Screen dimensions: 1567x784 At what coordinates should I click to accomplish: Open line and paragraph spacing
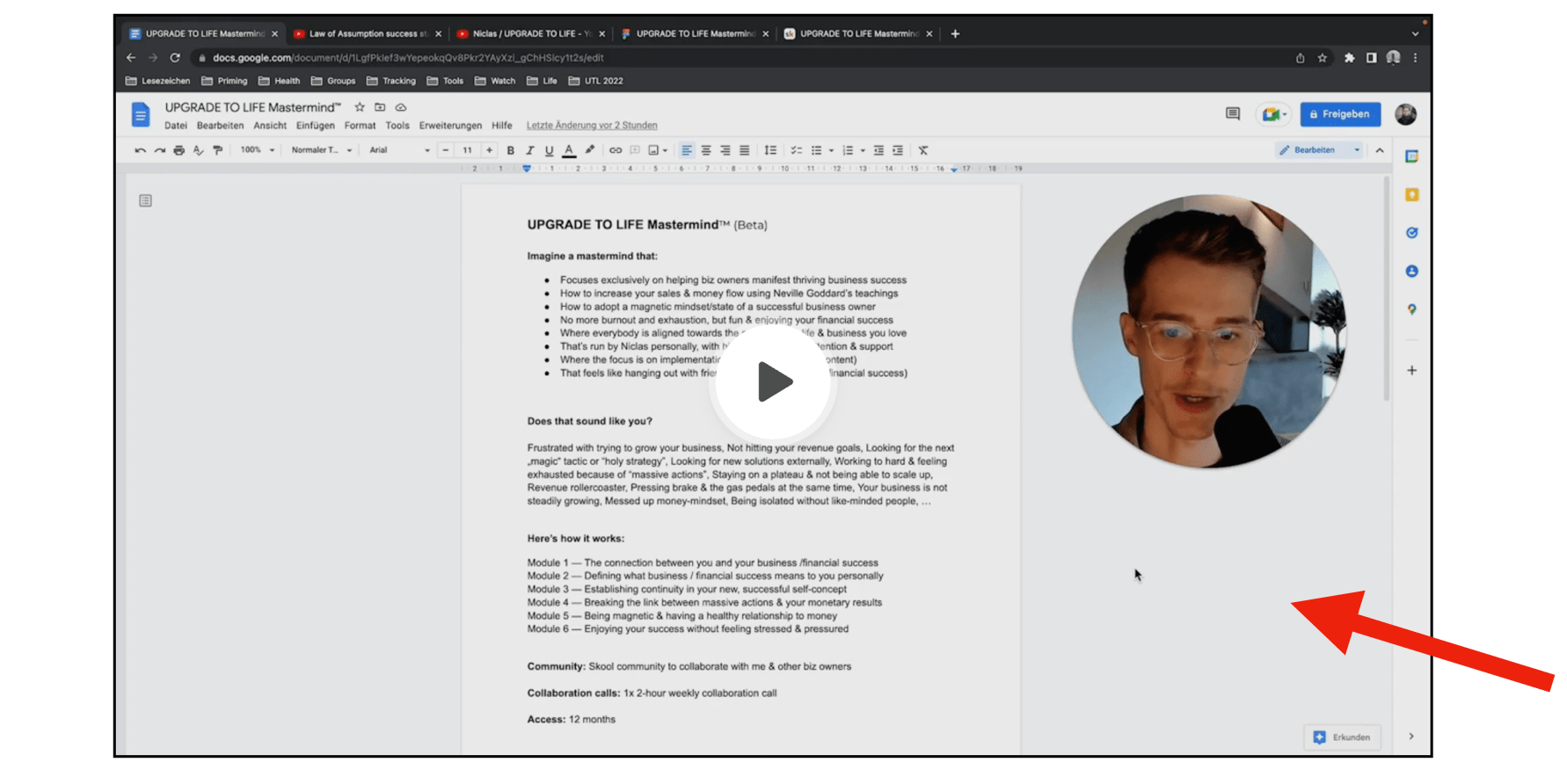770,150
